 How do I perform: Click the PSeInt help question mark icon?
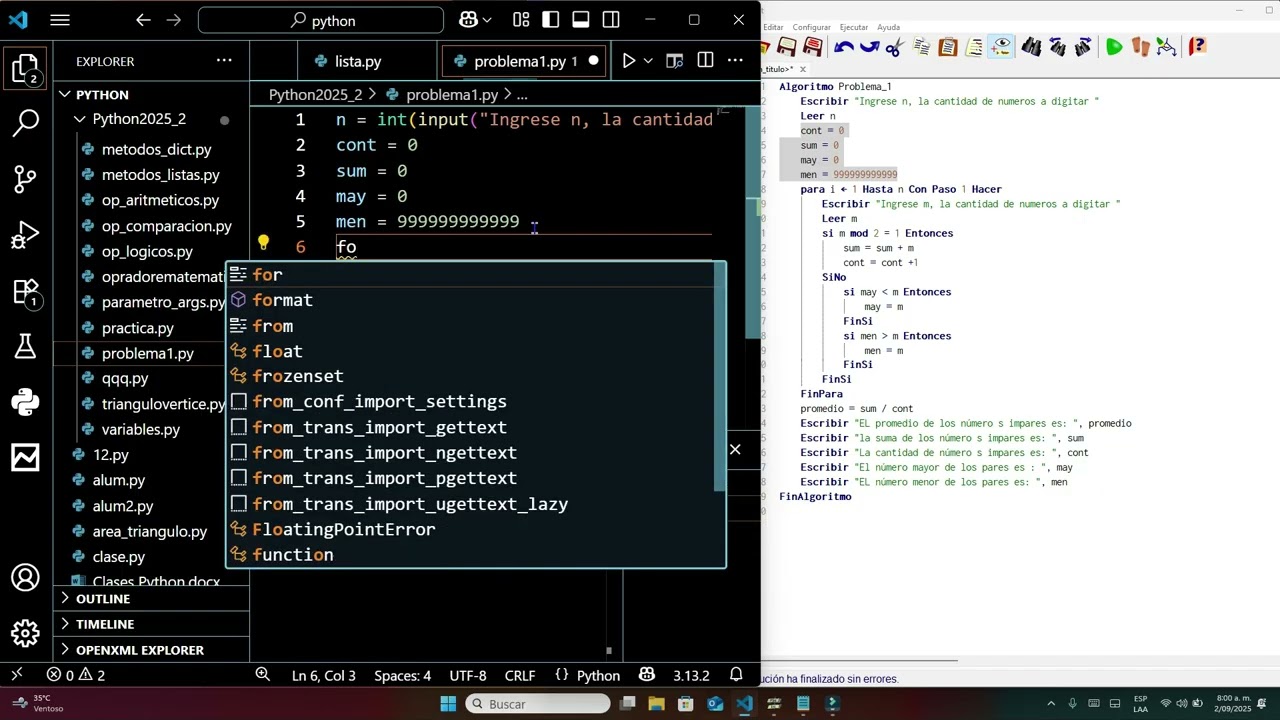1197,46
